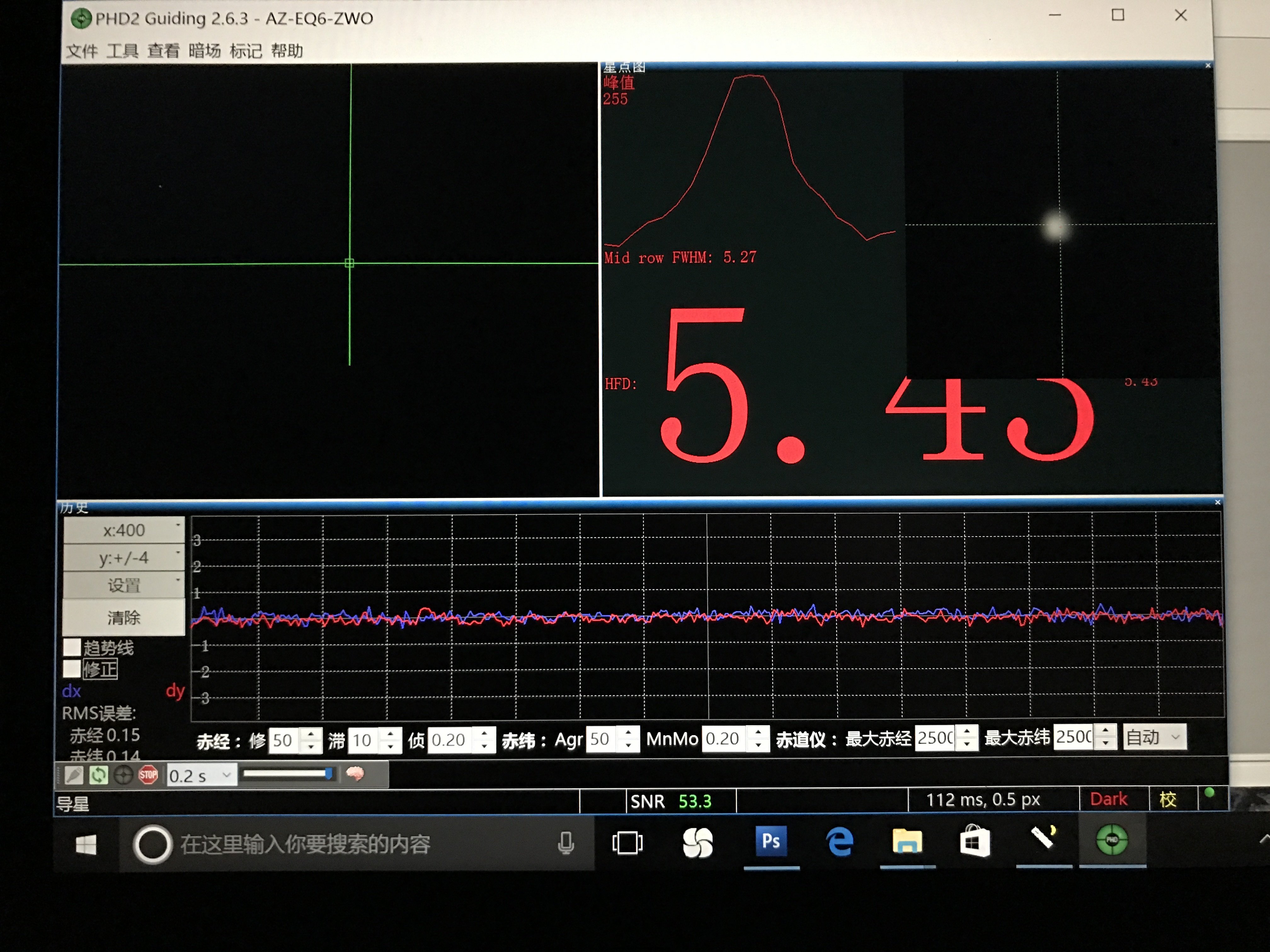Click the pen tool app on the taskbar
This screenshot has width=1270, height=952.
[1044, 837]
